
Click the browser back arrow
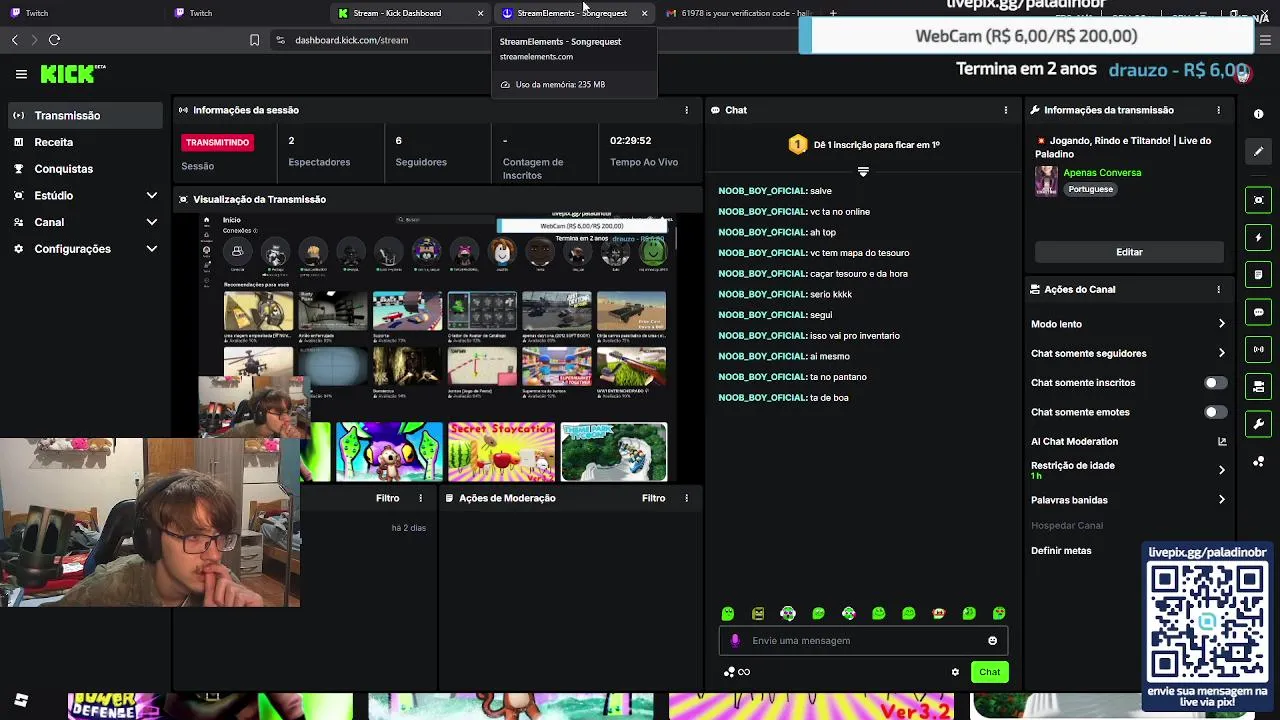click(x=14, y=40)
